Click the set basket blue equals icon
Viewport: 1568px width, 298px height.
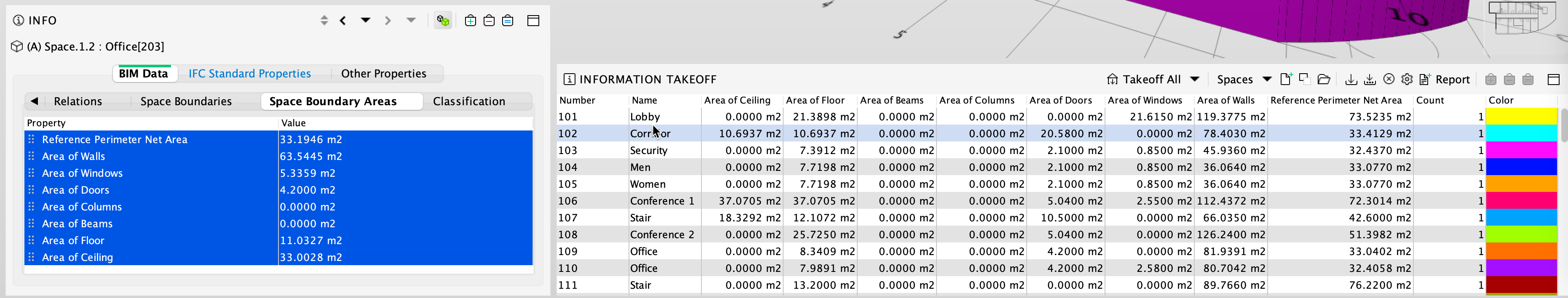pos(508,21)
